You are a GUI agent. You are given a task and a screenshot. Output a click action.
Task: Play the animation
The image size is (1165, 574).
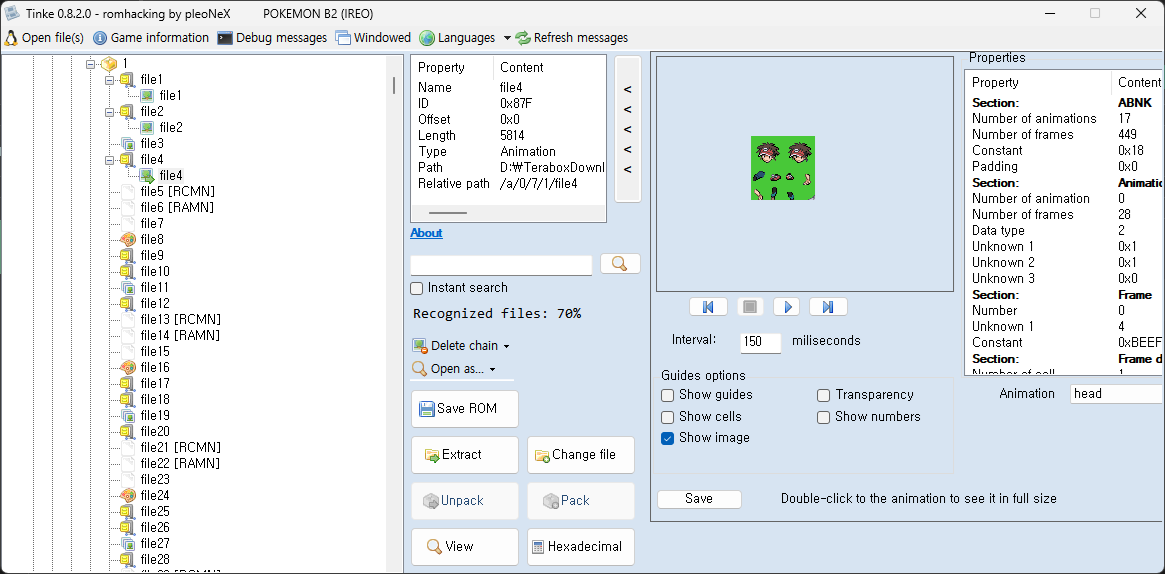click(788, 307)
